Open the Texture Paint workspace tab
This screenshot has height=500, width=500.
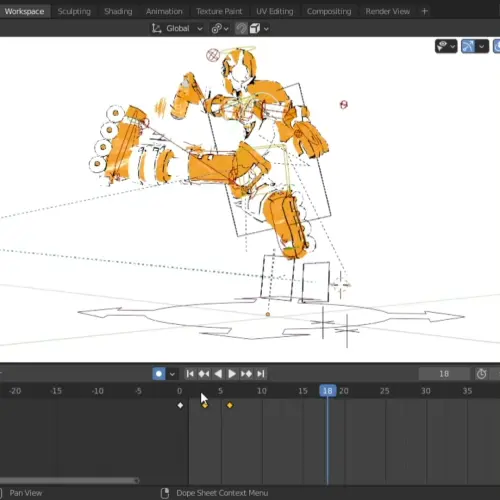[x=219, y=11]
